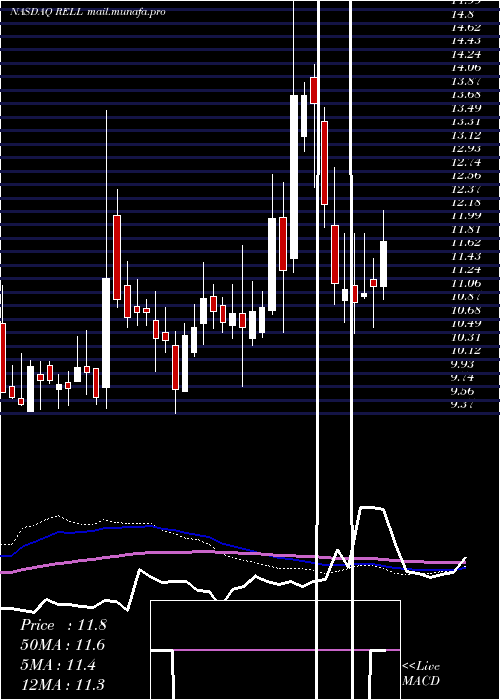Click the 11.24 price axis label
The width and height of the screenshot is (500, 700).
[x=466, y=270]
